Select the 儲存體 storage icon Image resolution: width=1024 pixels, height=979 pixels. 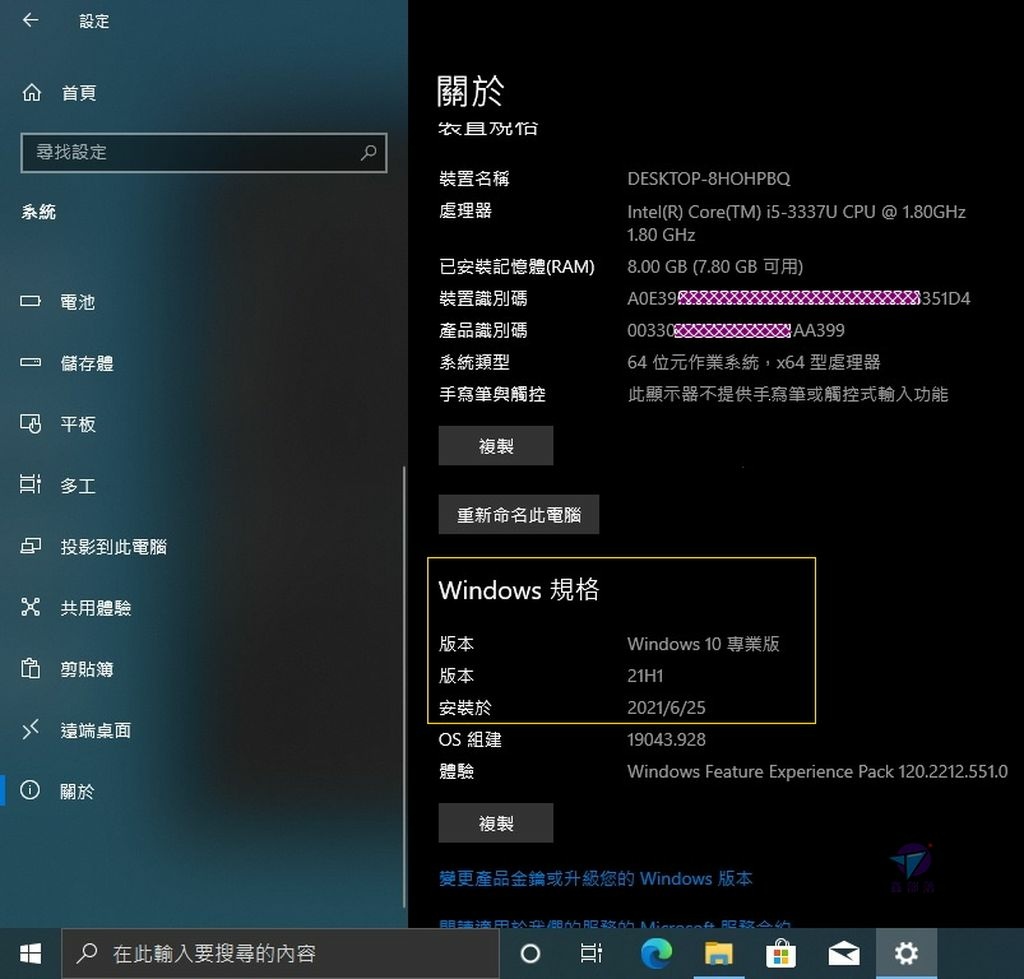[x=30, y=362]
